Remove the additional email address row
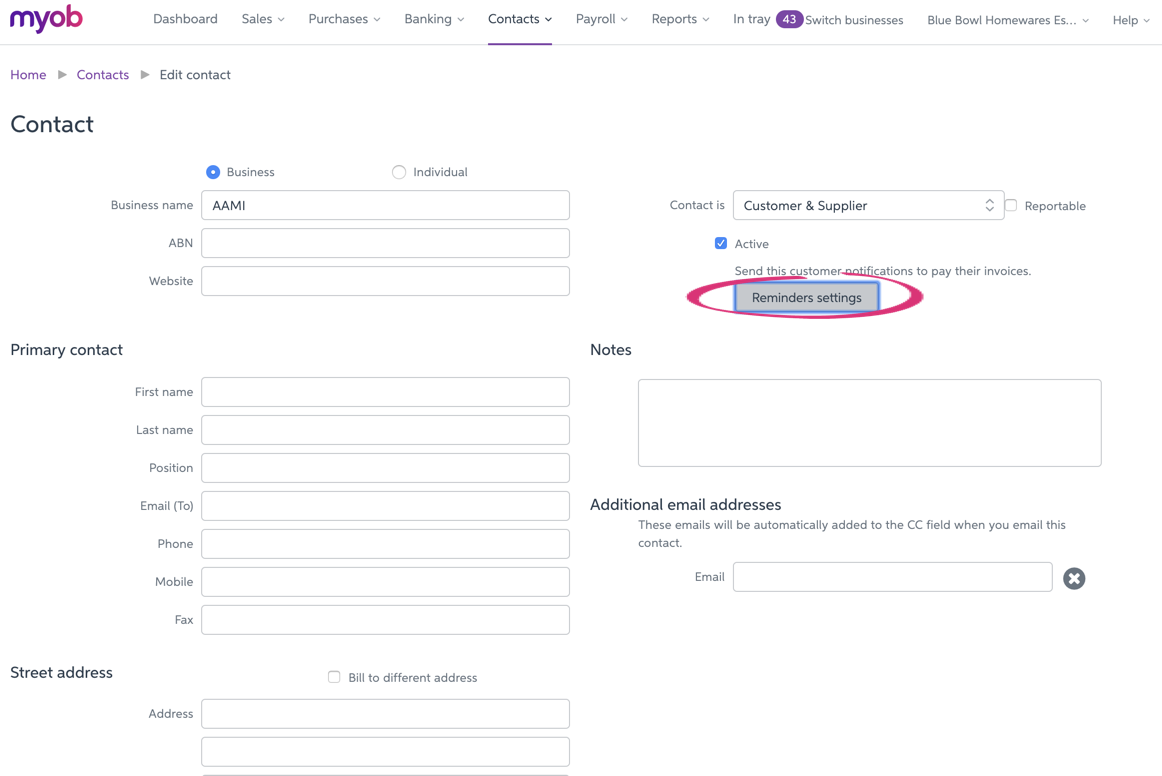 1074,578
